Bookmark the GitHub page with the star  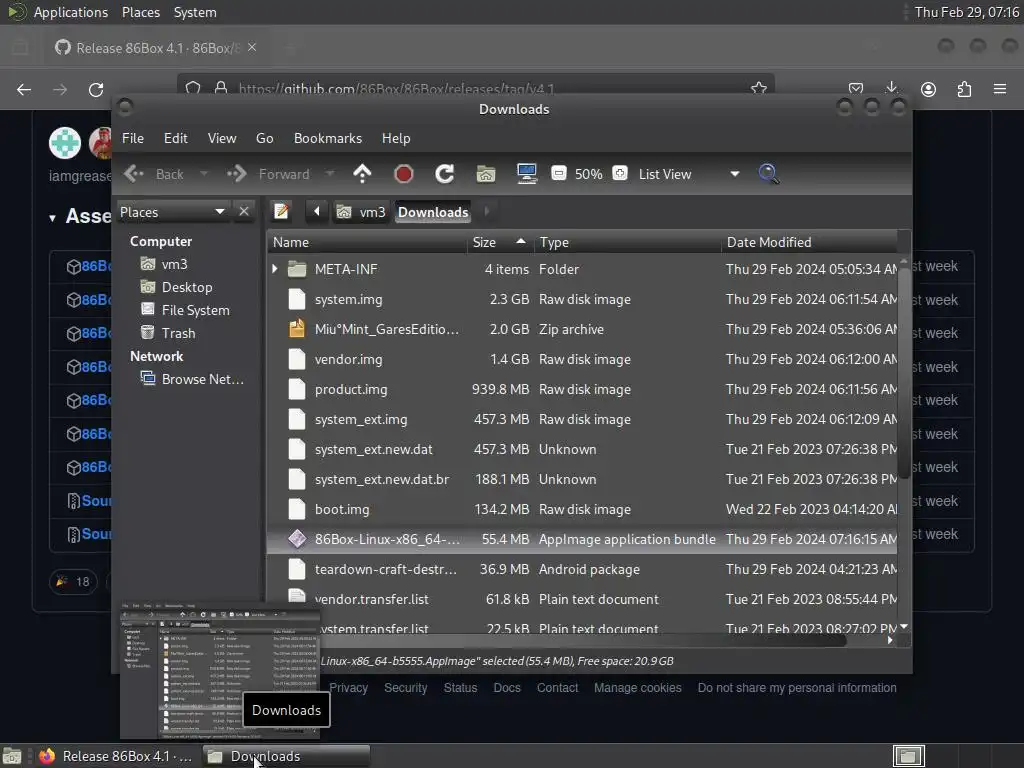(x=758, y=89)
